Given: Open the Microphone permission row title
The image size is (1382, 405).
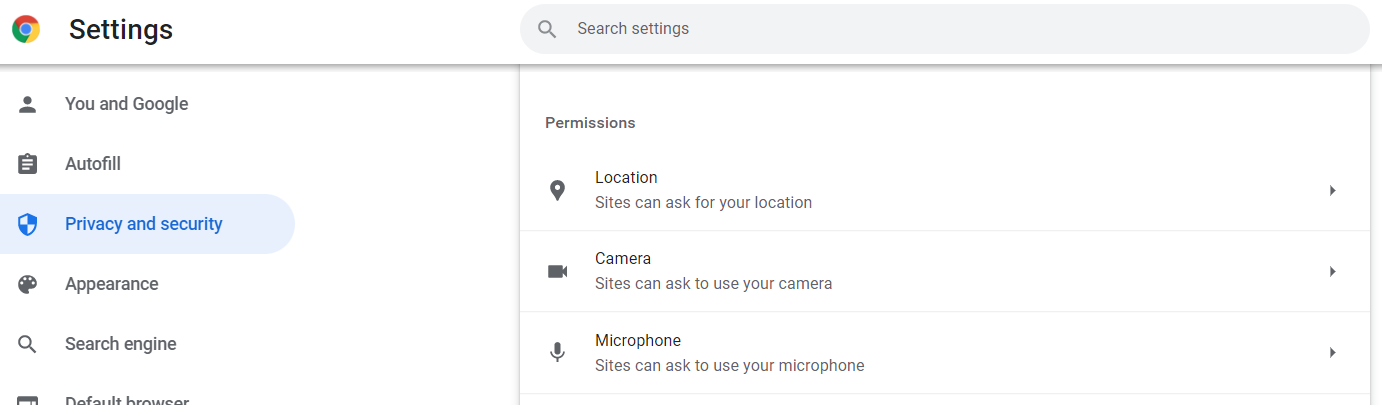Looking at the screenshot, I should 638,341.
